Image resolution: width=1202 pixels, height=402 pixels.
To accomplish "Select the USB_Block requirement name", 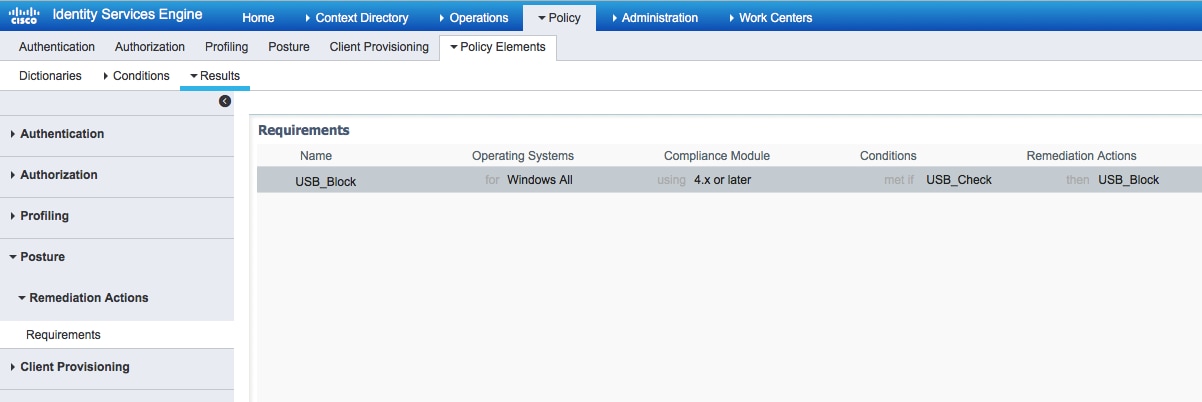I will click(x=325, y=181).
